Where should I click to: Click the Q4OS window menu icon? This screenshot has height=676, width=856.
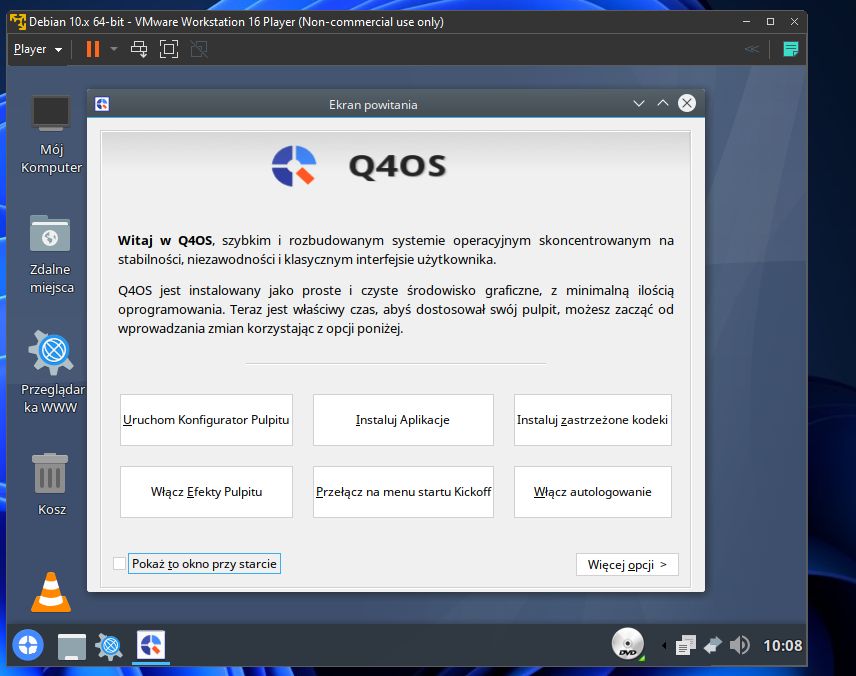(102, 104)
